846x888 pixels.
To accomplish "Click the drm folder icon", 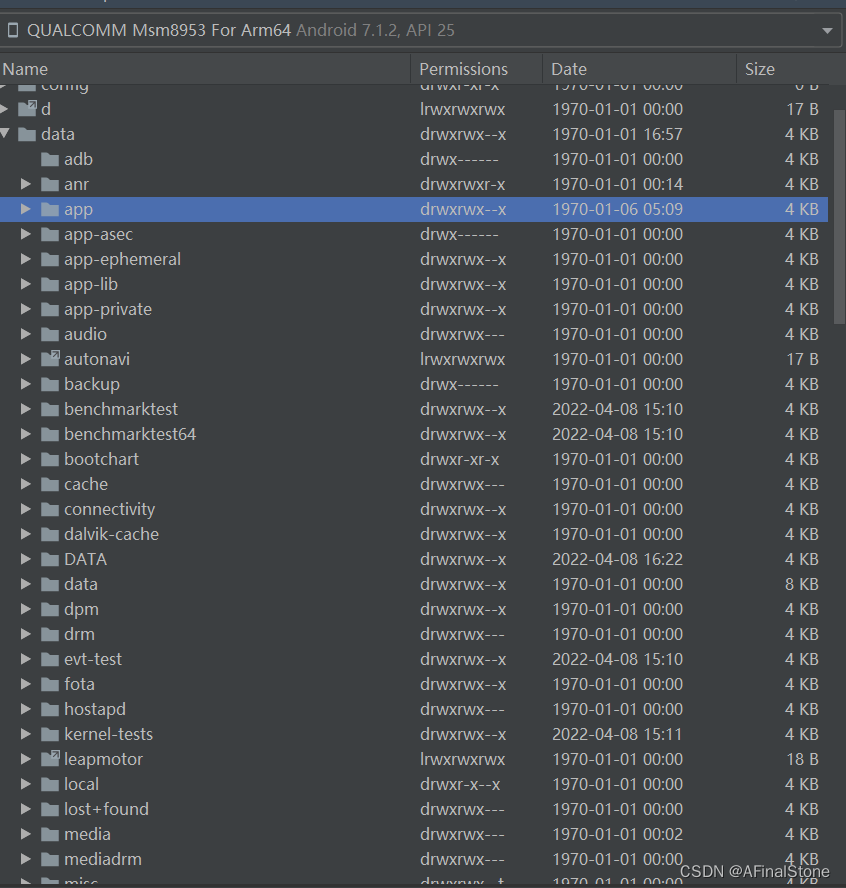I will [50, 634].
